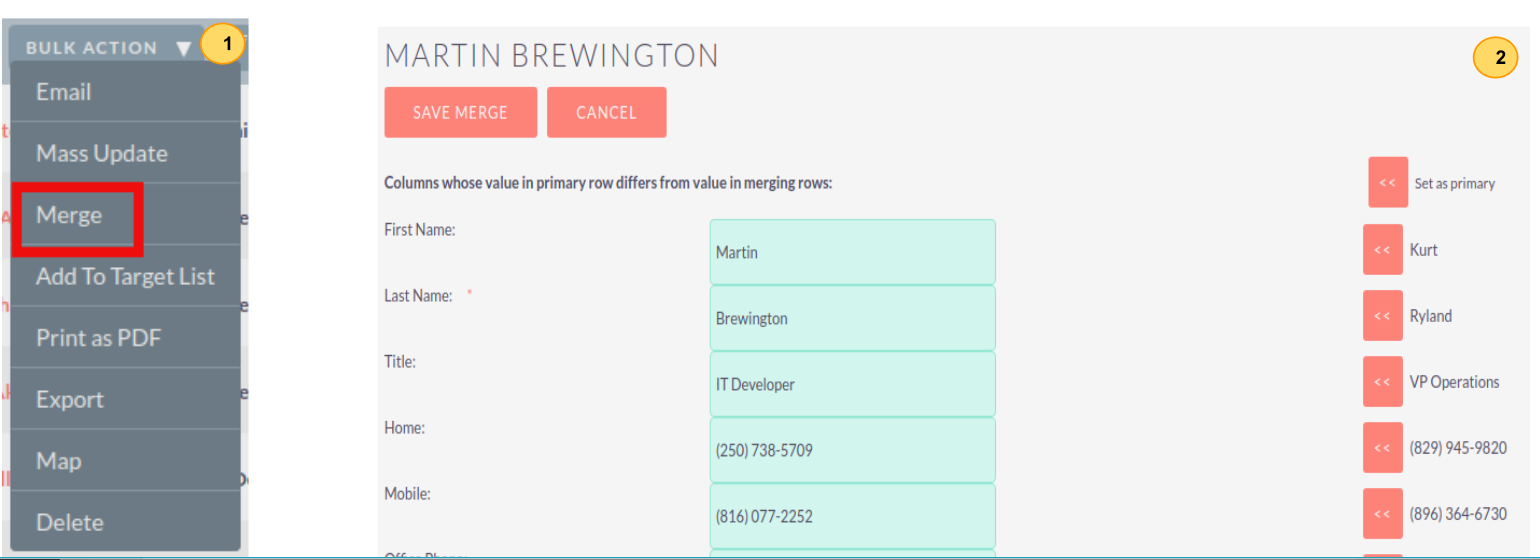Copy mobile (896) 364-6730 with arrow icon
This screenshot has height=560, width=1540.
[1382, 514]
